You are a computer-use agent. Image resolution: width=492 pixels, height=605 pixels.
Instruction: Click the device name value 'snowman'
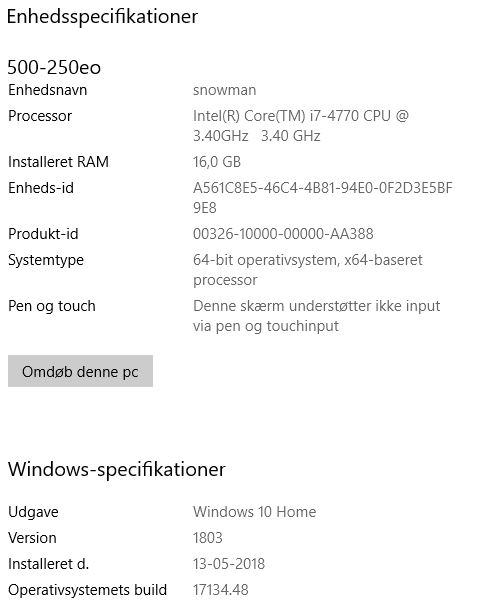coord(224,90)
